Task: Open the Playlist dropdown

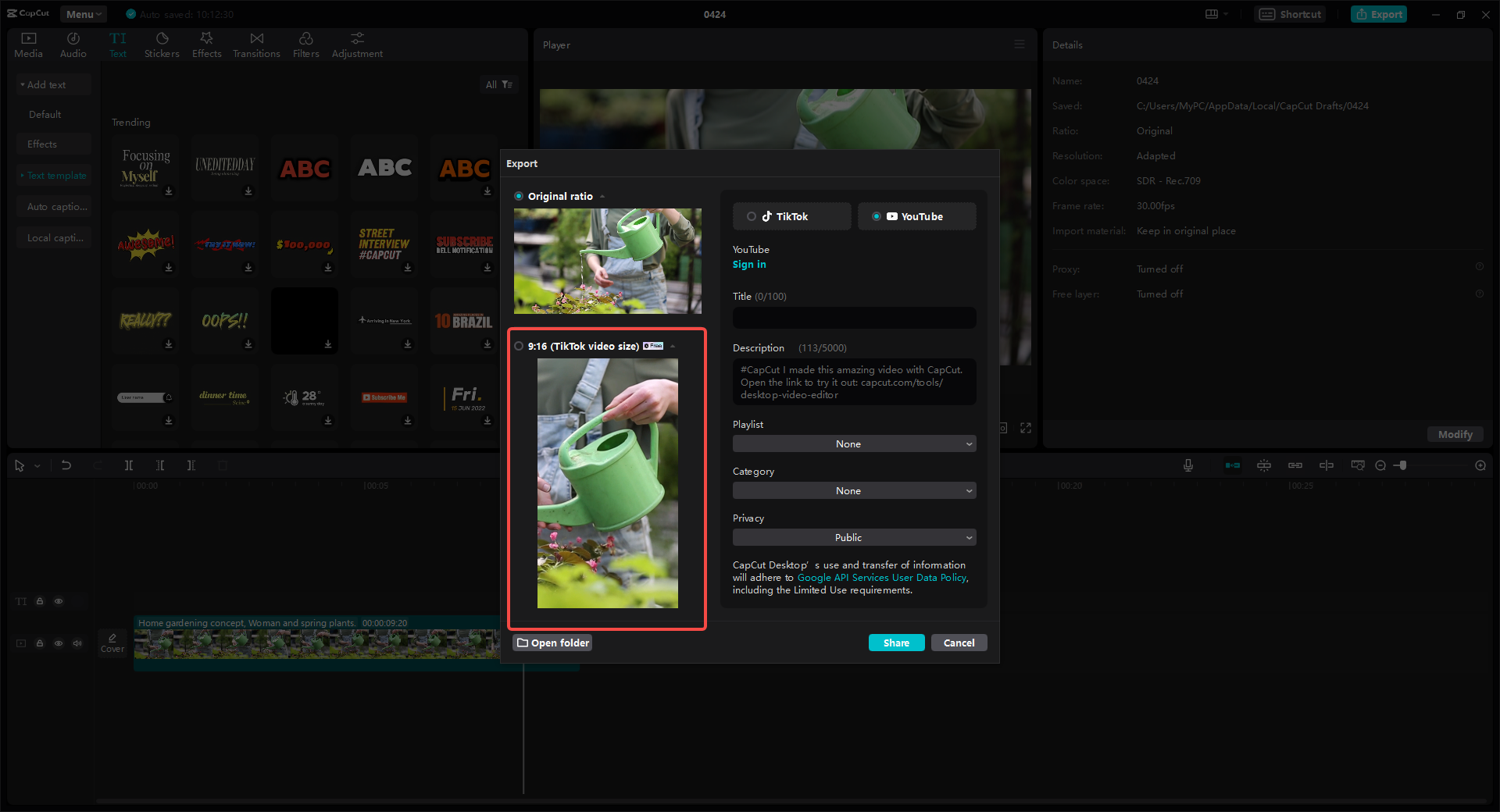Action: [854, 443]
